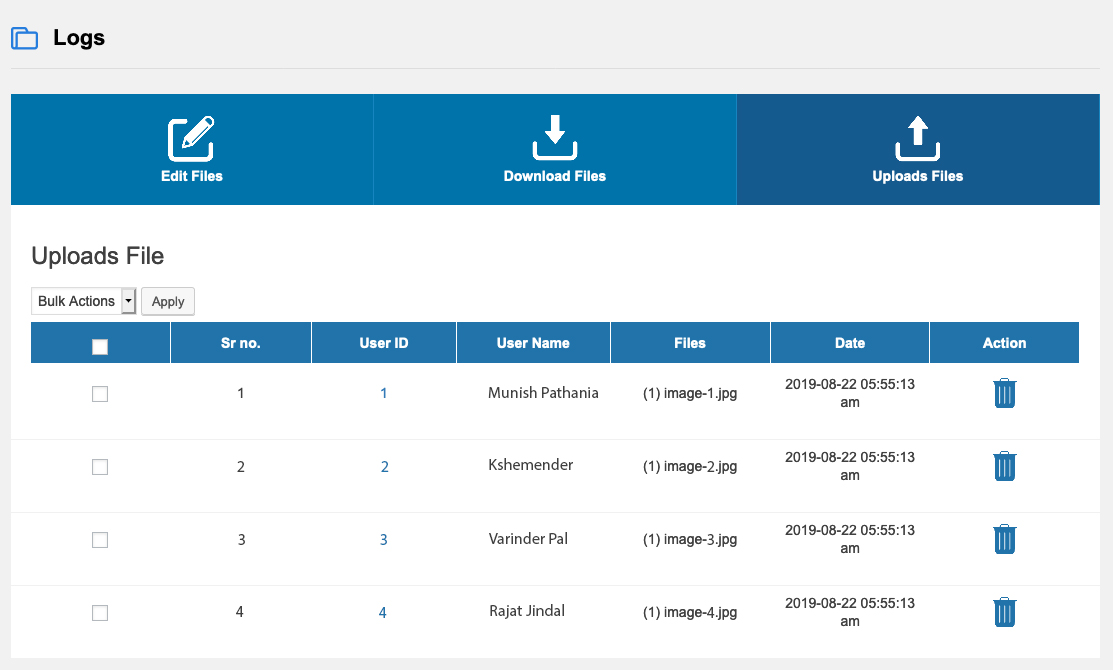Delete the Munish Pathania upload entry
This screenshot has height=670, width=1113.
click(1004, 393)
